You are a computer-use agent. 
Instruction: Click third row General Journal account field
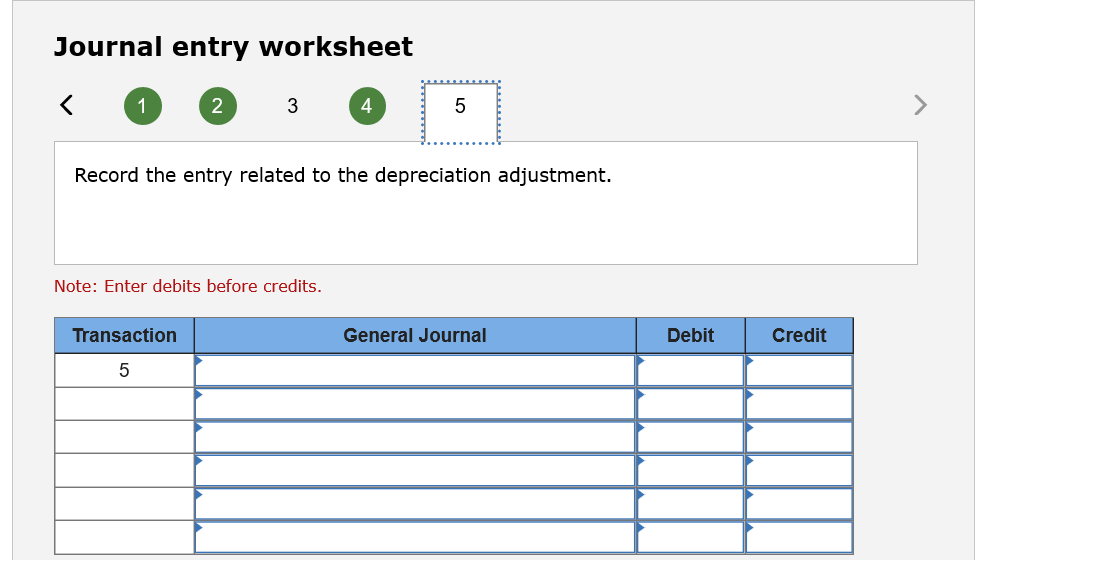pos(415,437)
